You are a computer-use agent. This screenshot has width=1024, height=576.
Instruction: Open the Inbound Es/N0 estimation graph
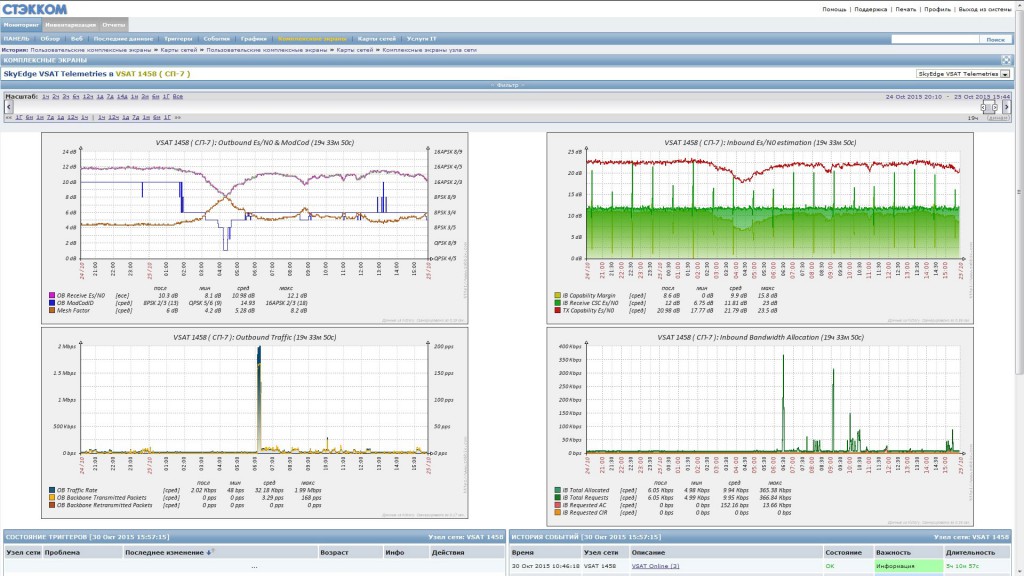point(760,228)
